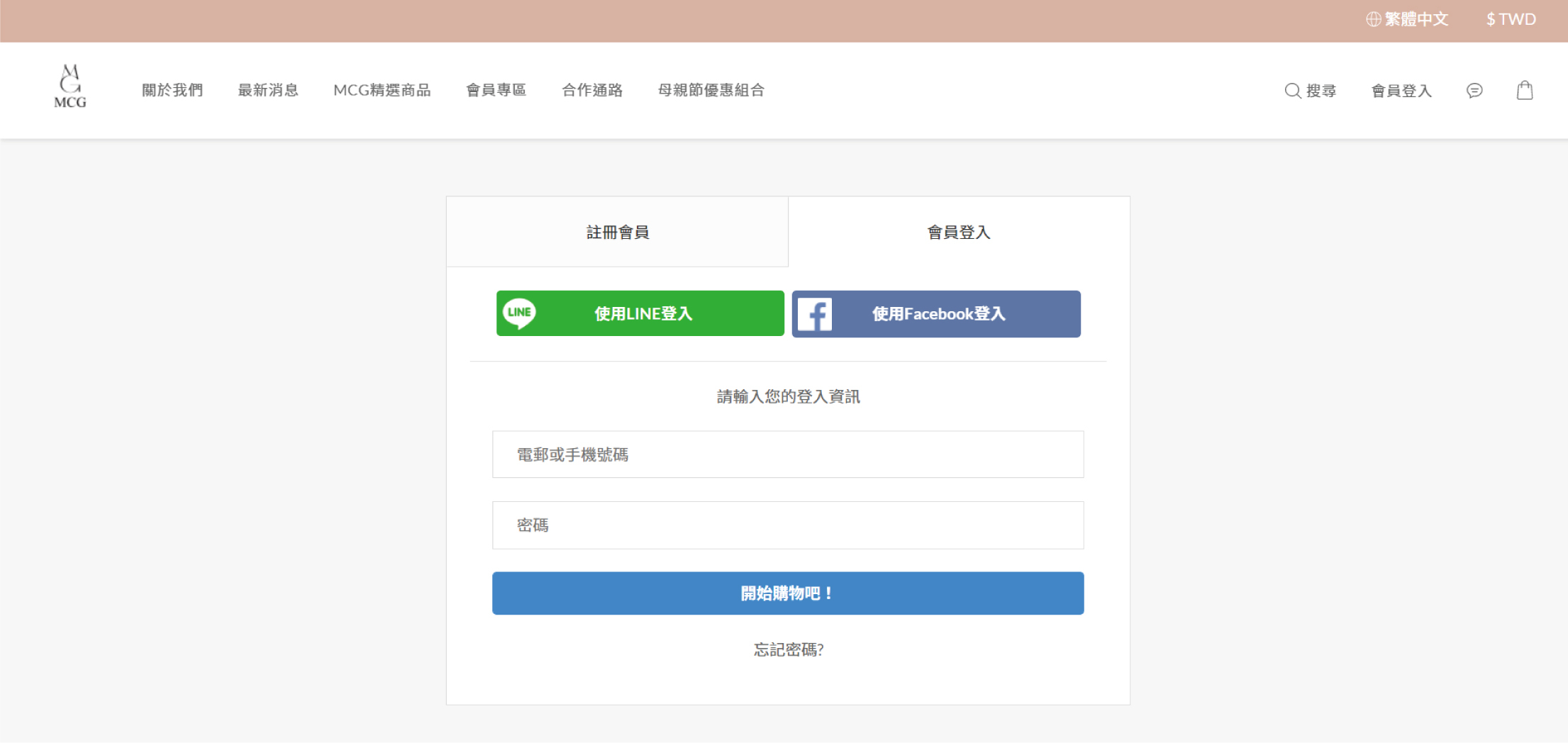The image size is (1568, 743).
Task: Switch to the 註冊會員 tab
Action: 617,232
